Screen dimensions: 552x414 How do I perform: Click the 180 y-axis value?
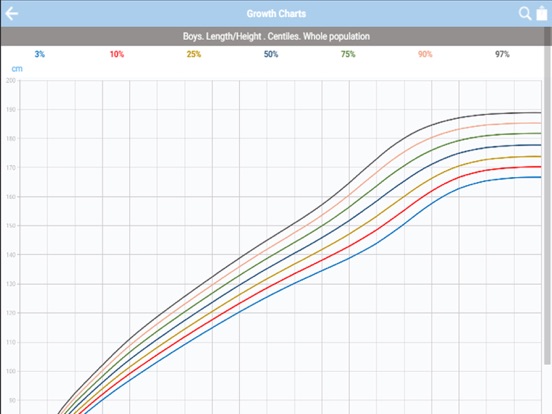click(x=11, y=138)
